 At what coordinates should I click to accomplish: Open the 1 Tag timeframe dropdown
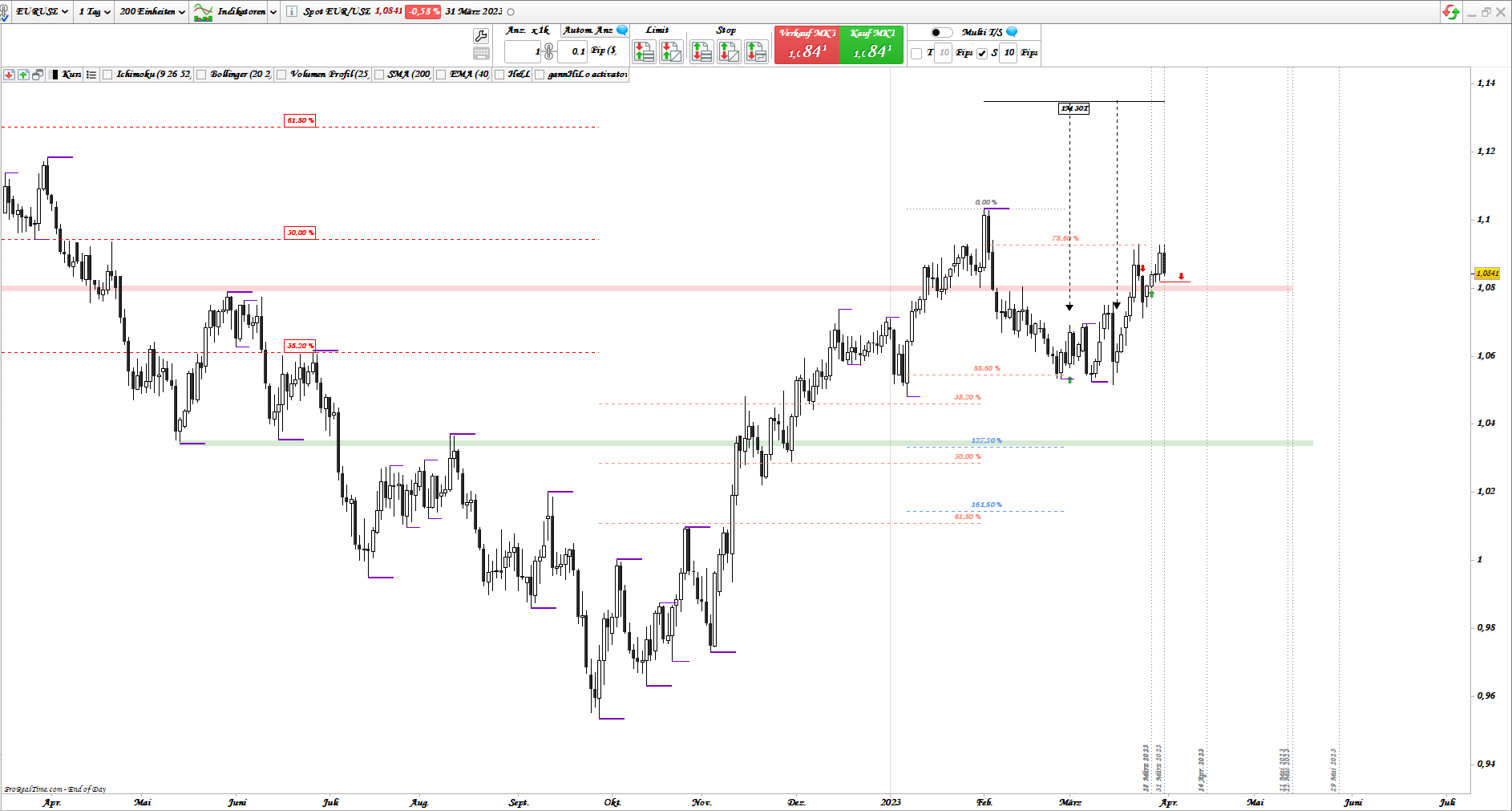95,11
